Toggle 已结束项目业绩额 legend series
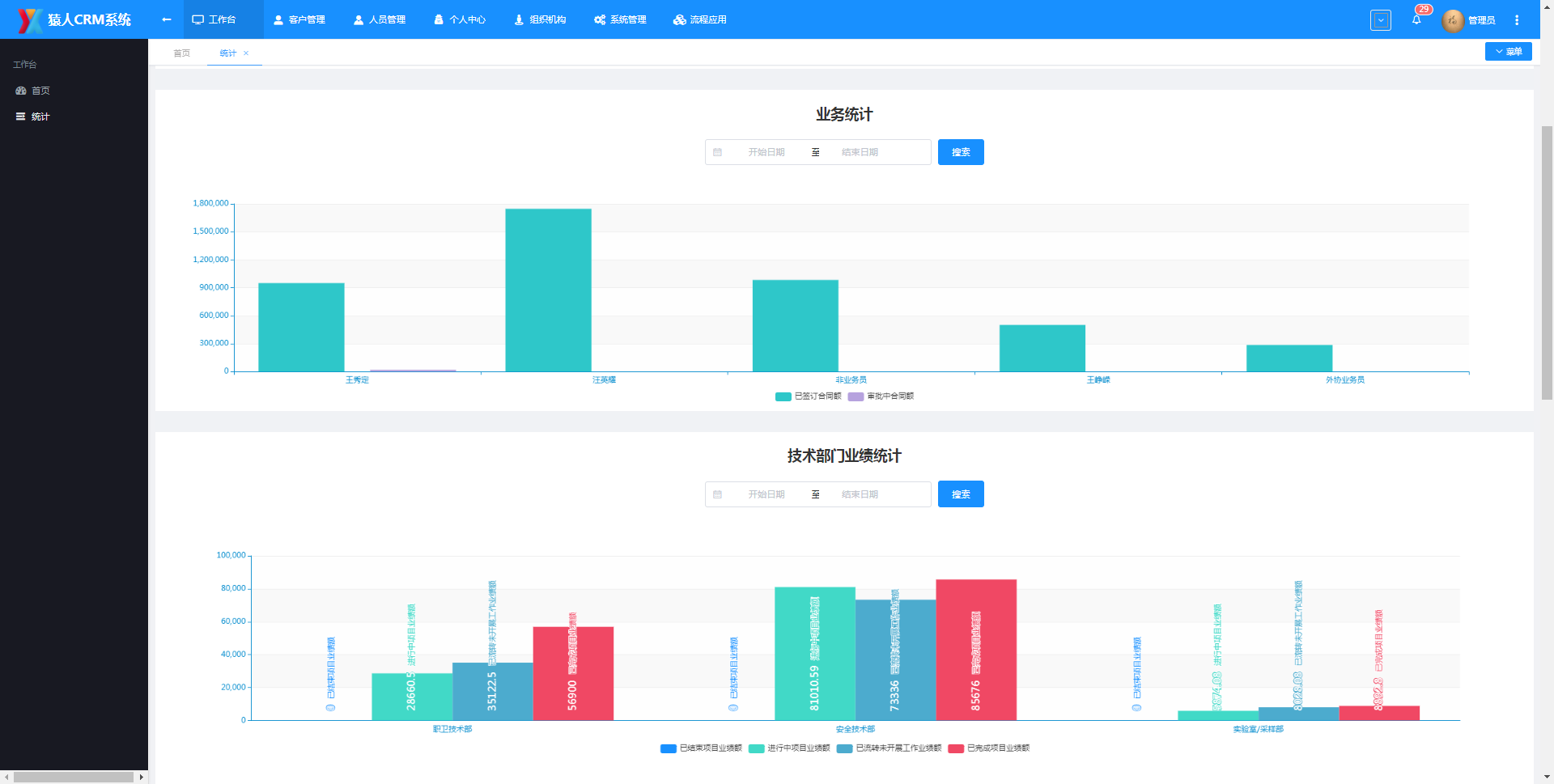 coord(701,748)
